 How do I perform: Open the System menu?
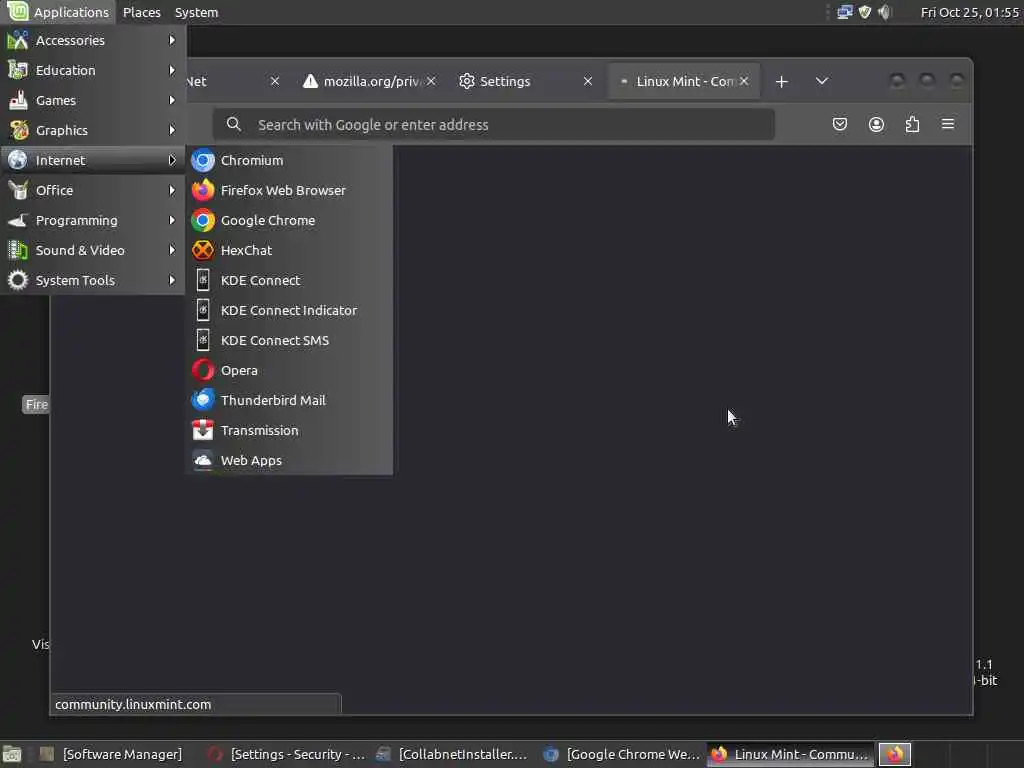click(x=197, y=12)
